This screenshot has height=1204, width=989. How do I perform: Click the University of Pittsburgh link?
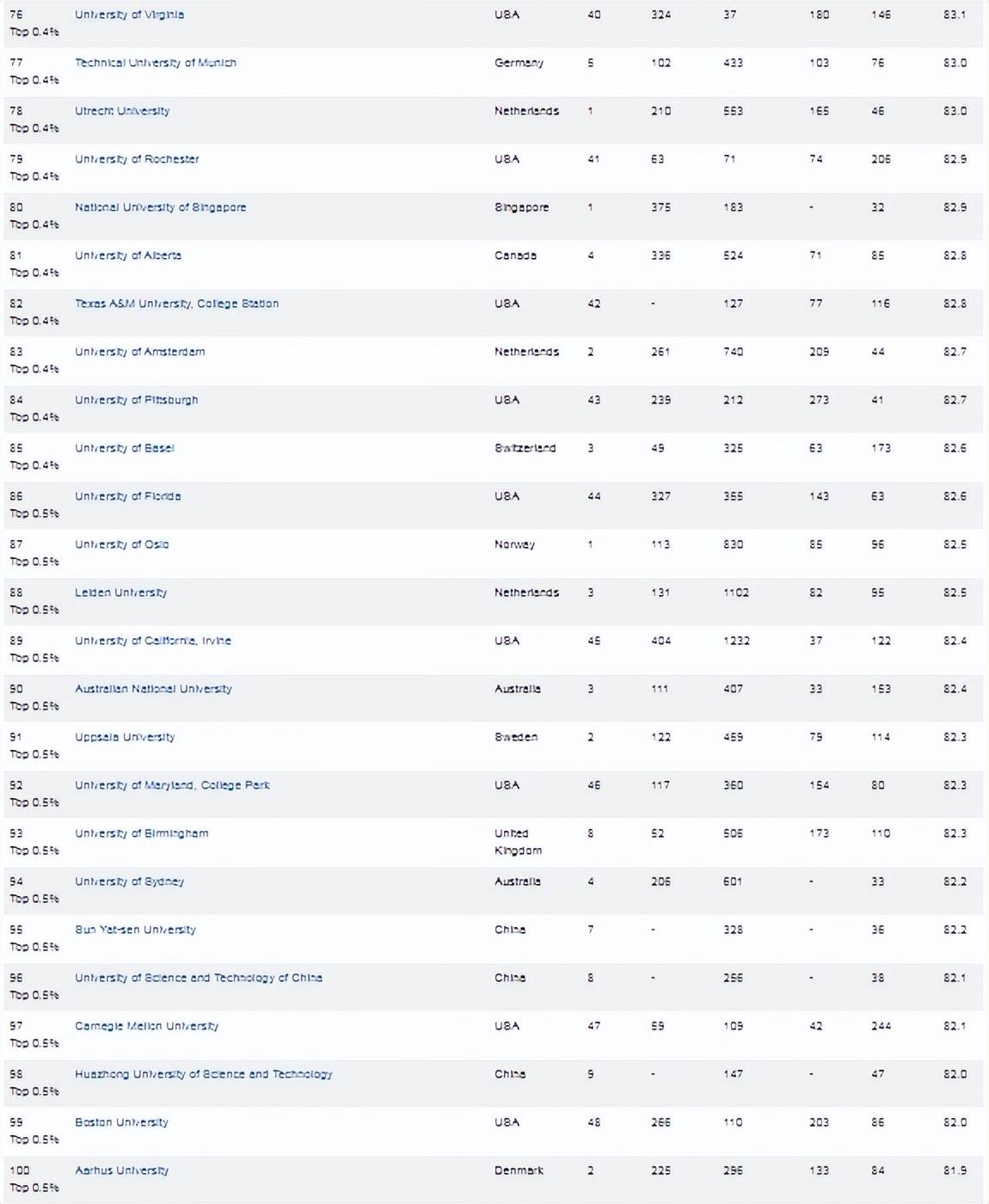pyautogui.click(x=136, y=400)
